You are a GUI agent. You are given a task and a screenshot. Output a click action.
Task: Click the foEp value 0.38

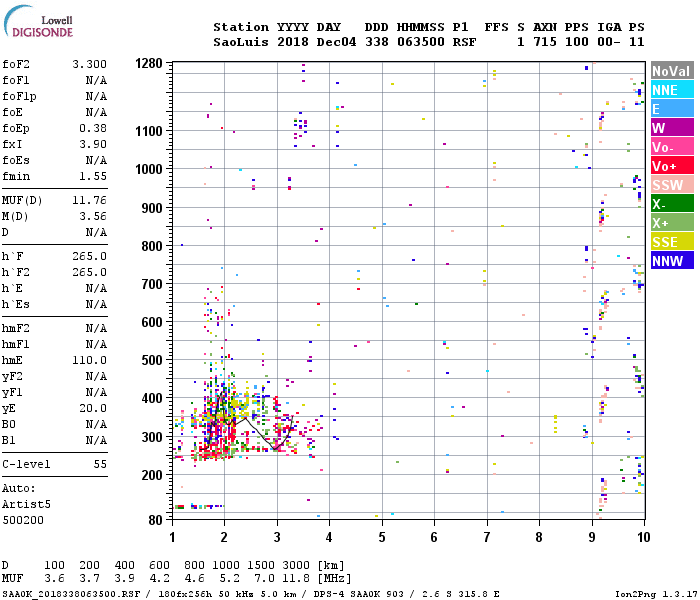(93, 129)
